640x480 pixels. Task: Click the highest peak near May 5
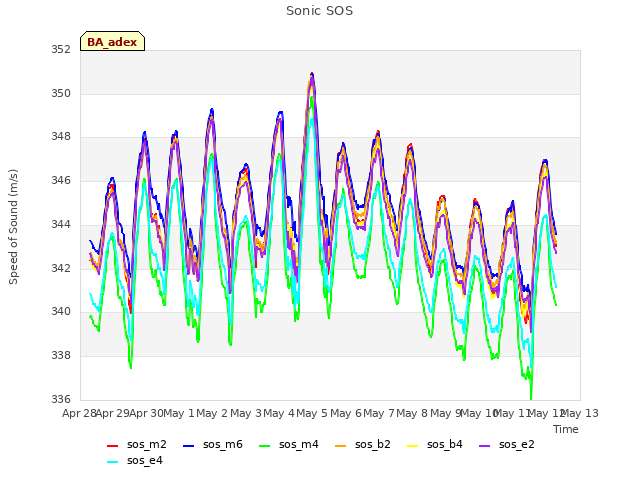pyautogui.click(x=312, y=74)
